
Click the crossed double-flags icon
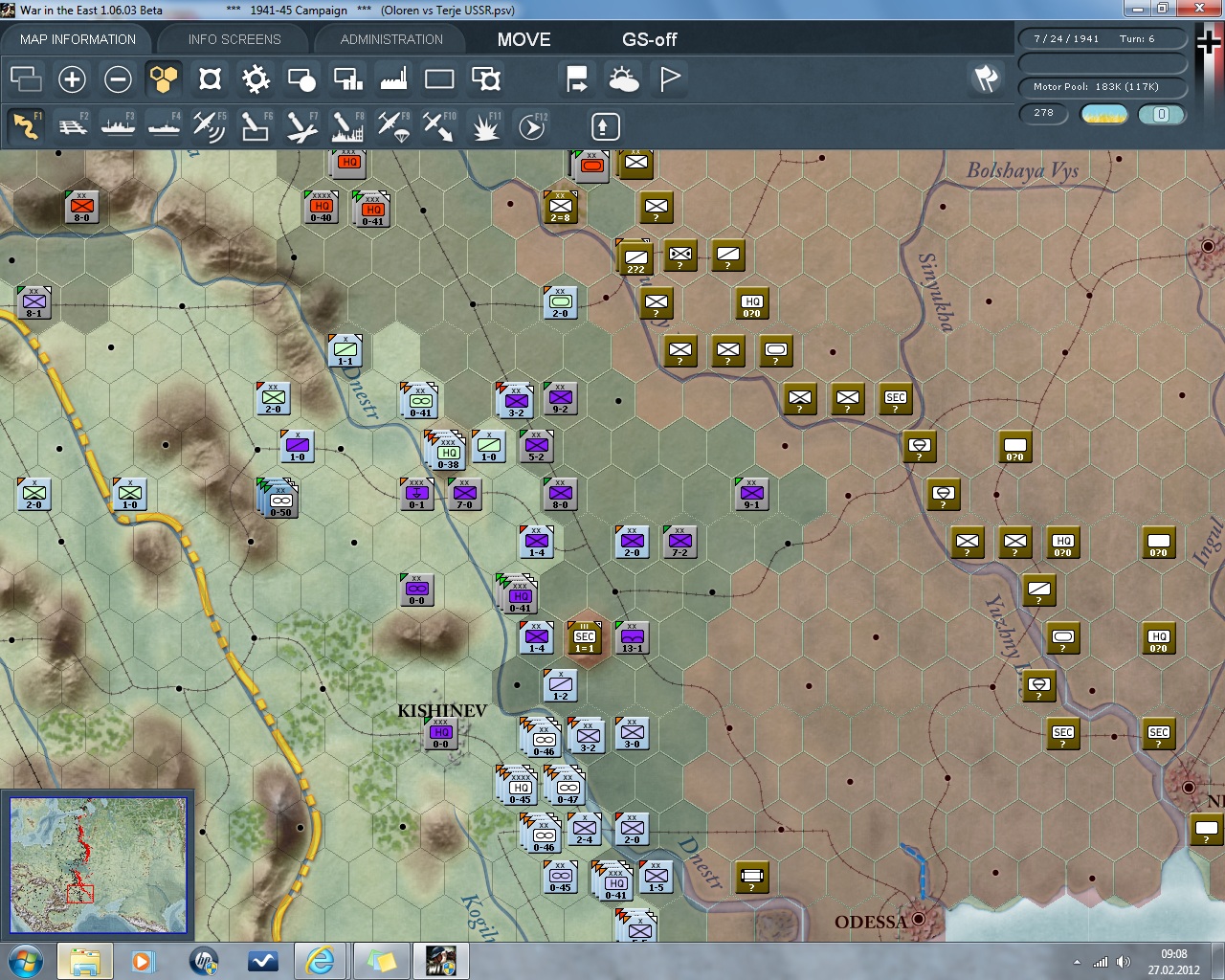pyautogui.click(x=986, y=78)
